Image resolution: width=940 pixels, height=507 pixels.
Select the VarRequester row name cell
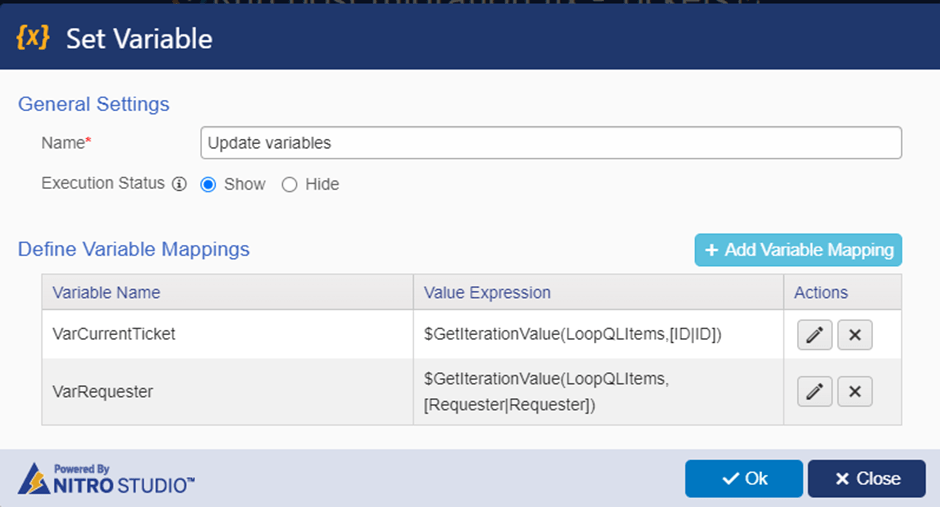click(227, 392)
